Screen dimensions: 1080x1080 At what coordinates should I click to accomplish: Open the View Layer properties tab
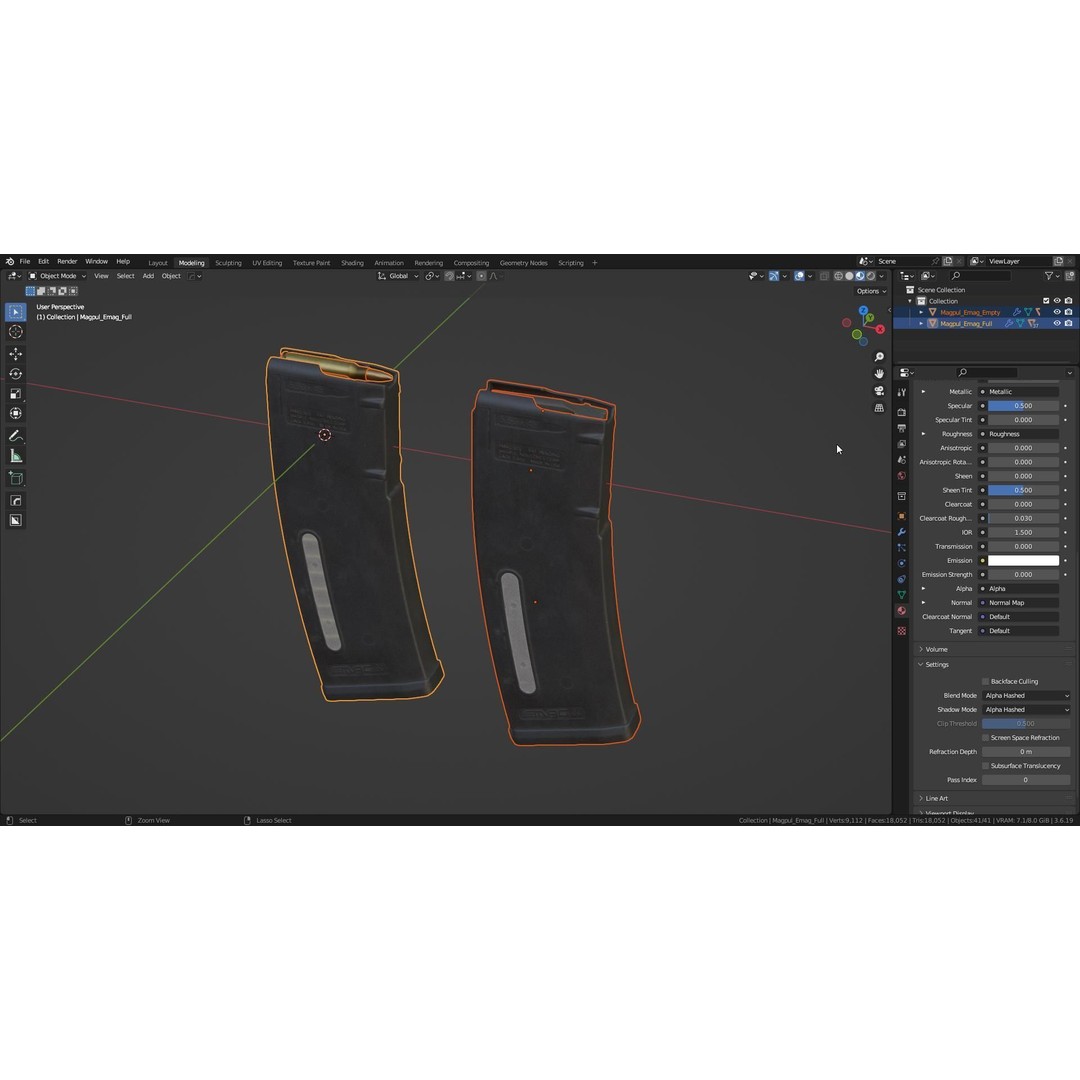[x=902, y=444]
